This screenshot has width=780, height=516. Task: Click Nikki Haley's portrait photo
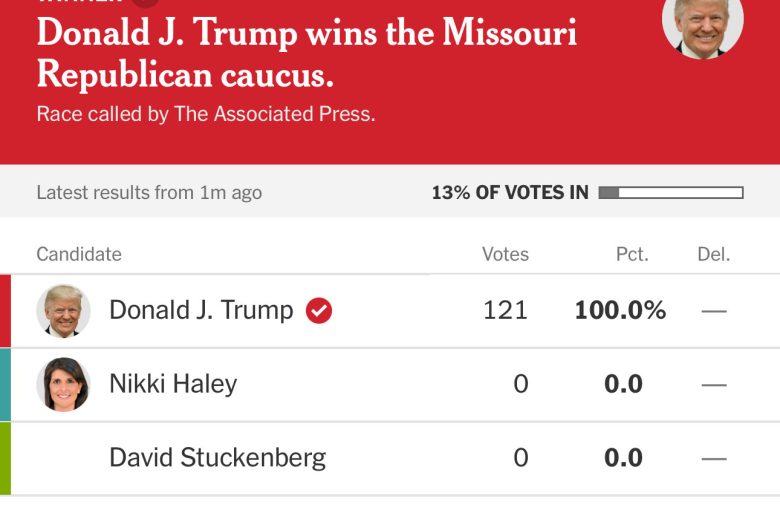(64, 385)
